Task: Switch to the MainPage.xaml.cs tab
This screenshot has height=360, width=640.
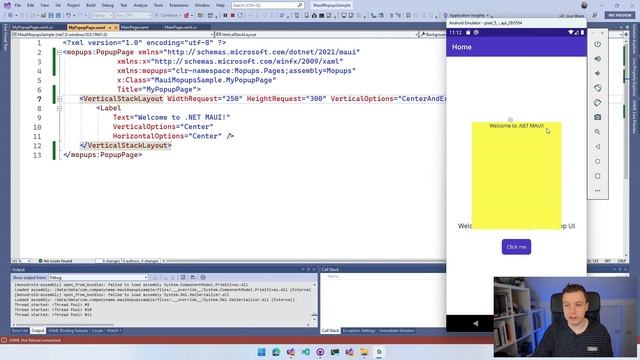Action: (180, 27)
